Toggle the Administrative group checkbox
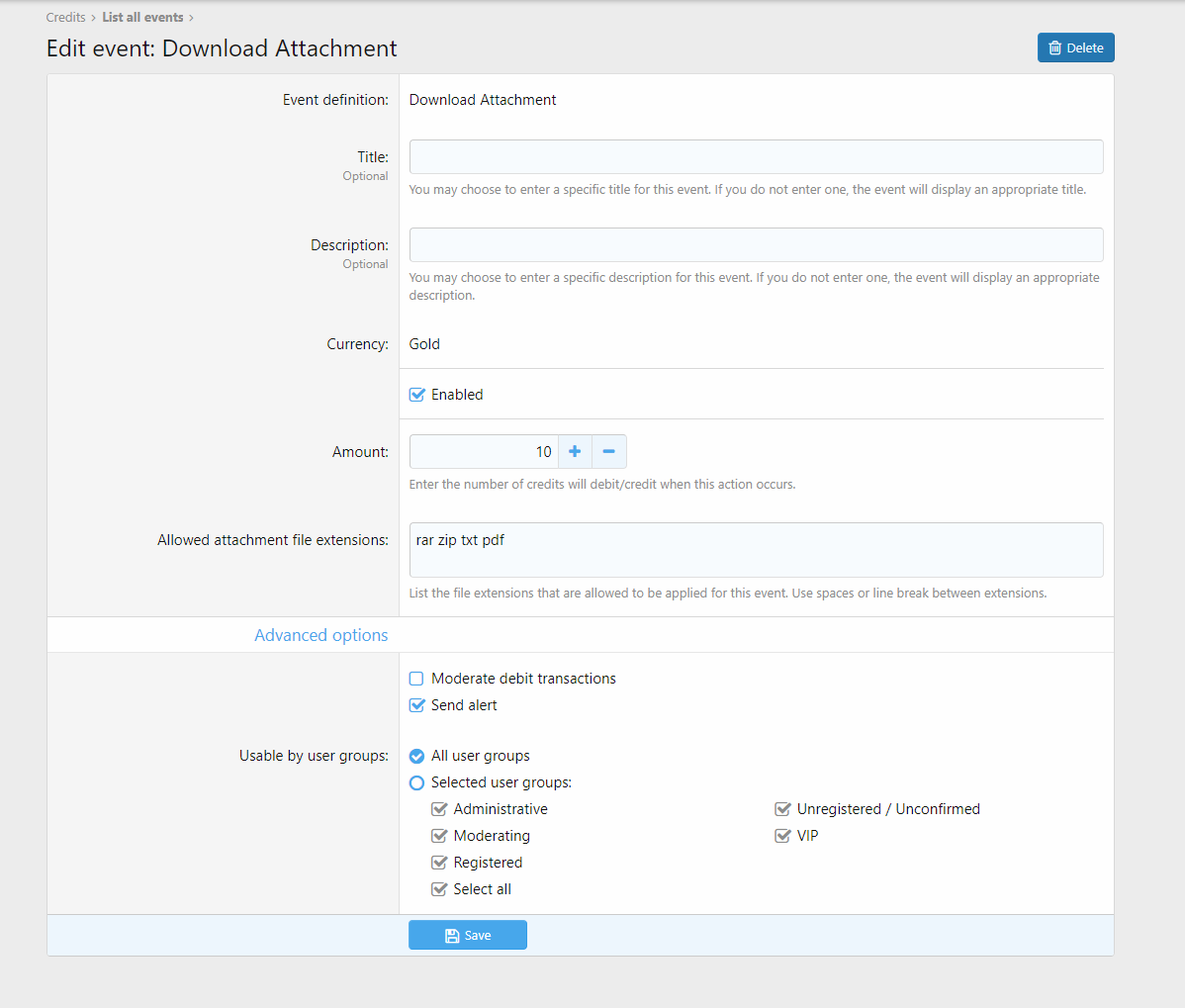This screenshot has width=1185, height=1008. 440,809
